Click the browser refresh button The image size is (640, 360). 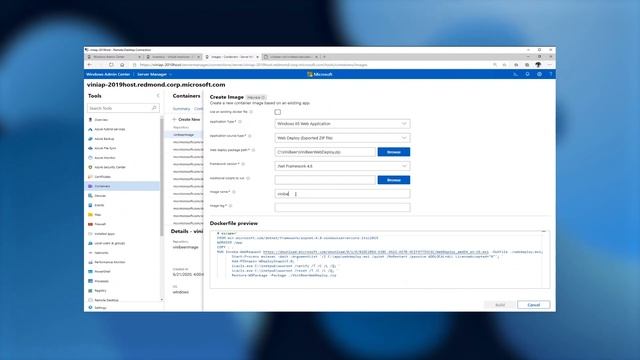[111, 64]
